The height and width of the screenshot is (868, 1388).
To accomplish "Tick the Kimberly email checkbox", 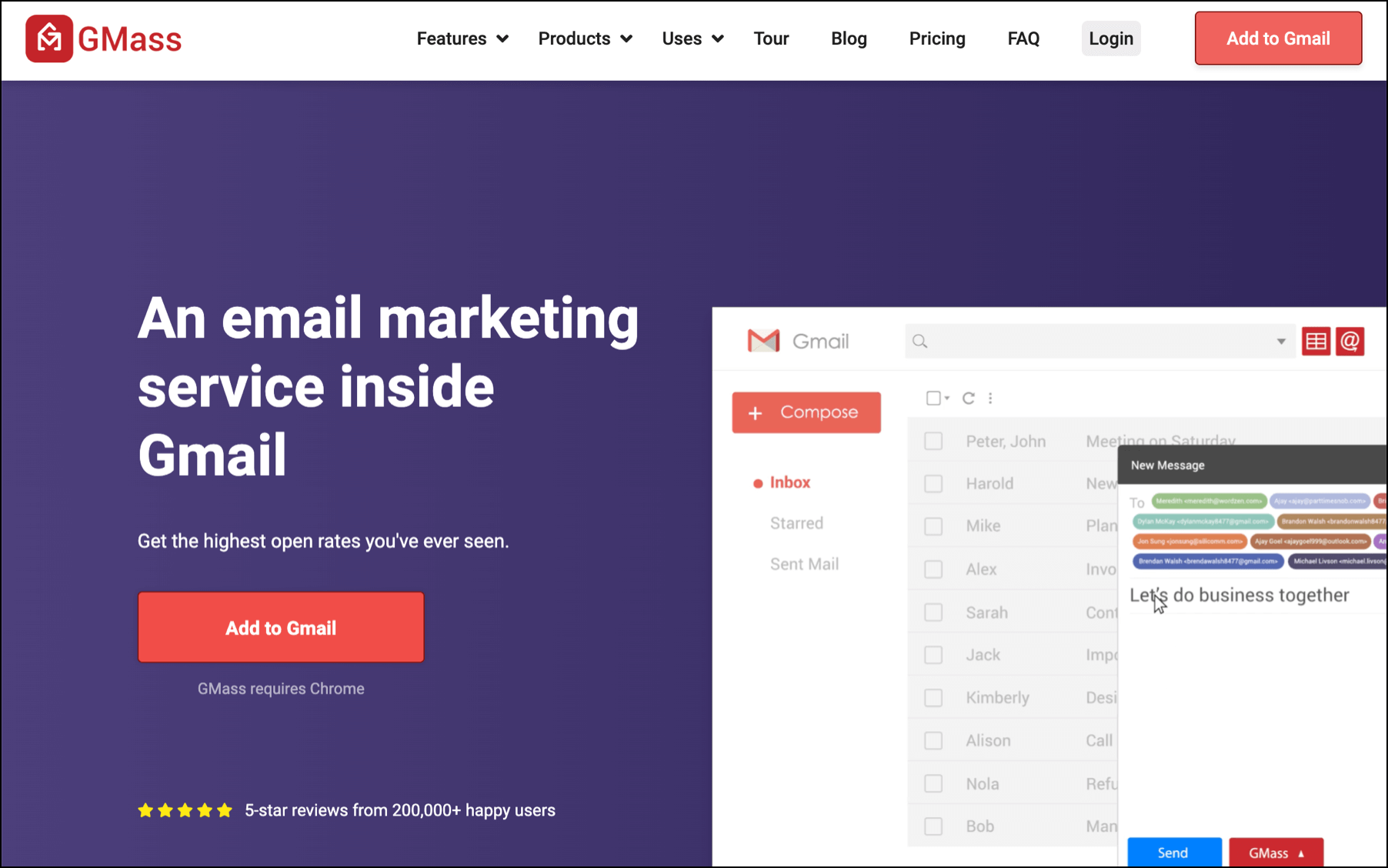I will (933, 698).
